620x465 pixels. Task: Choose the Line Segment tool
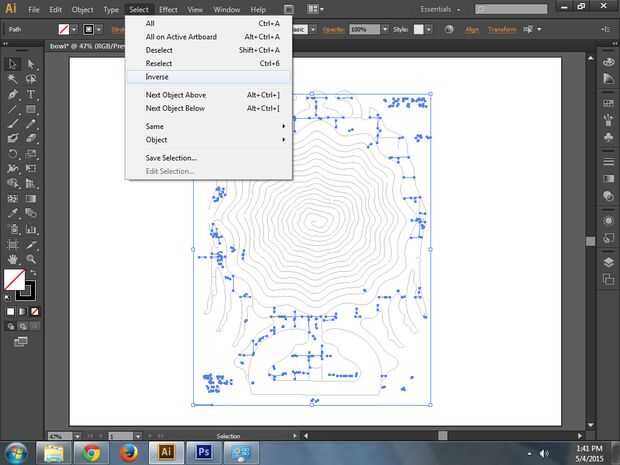13,109
